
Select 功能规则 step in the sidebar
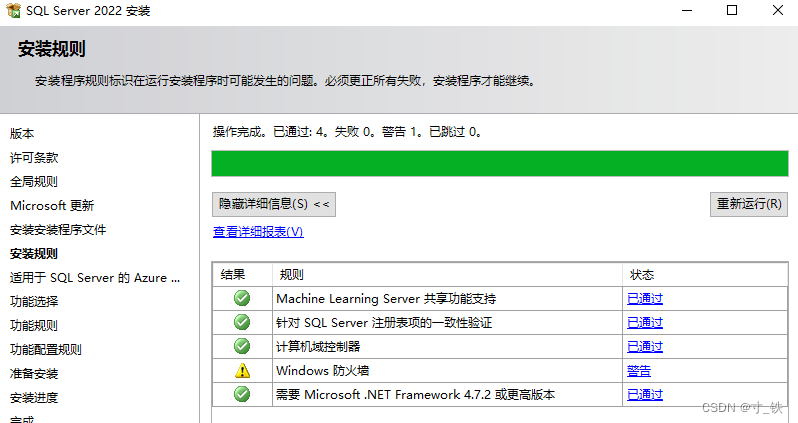pyautogui.click(x=34, y=325)
